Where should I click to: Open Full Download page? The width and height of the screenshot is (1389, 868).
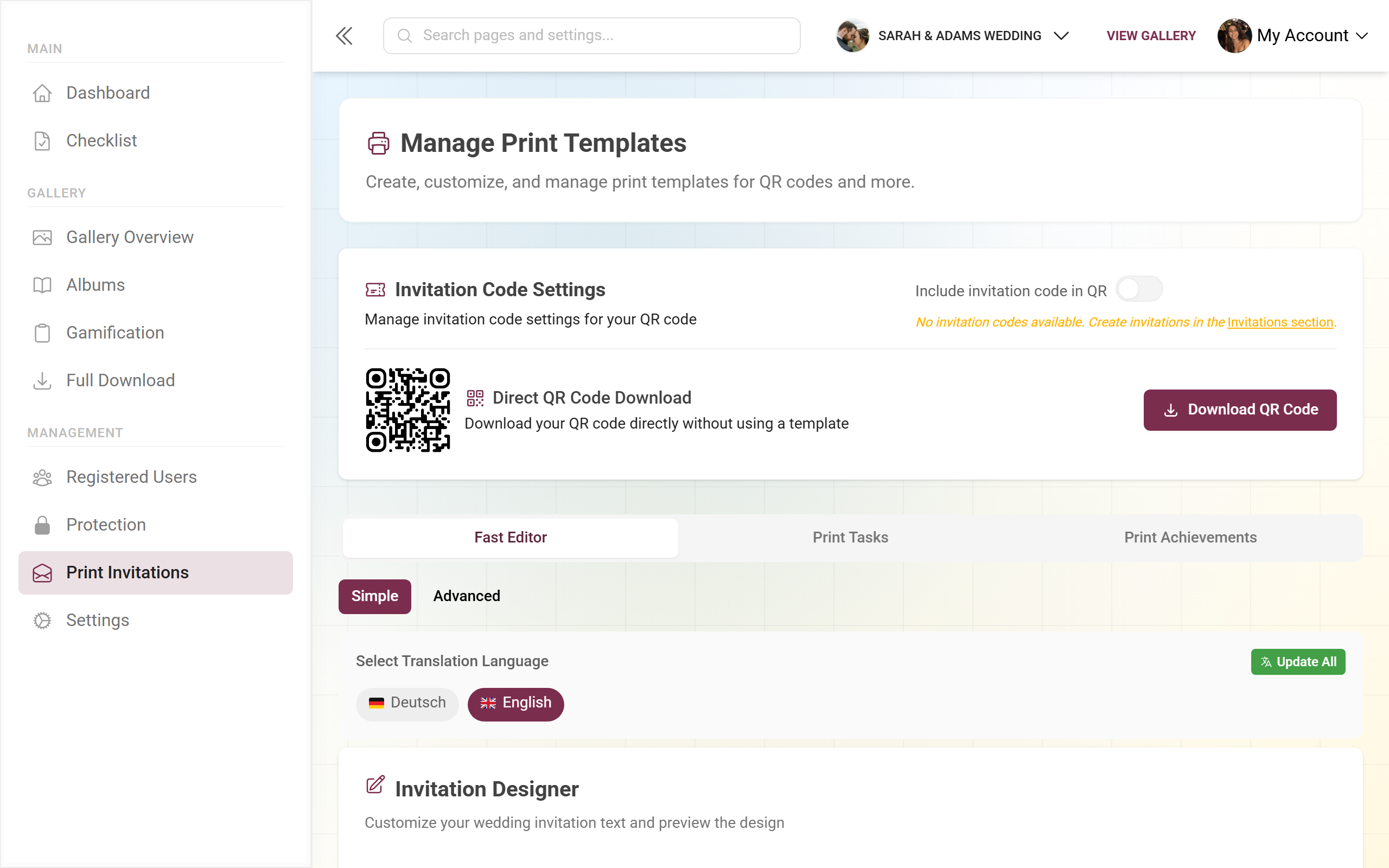click(x=156, y=381)
